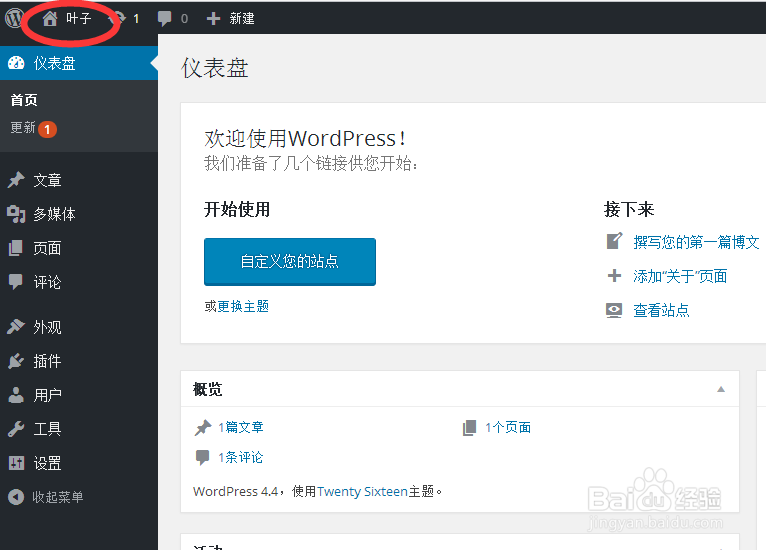The image size is (766, 550).
Task: Click the 设置 settings sliders icon
Action: click(16, 463)
